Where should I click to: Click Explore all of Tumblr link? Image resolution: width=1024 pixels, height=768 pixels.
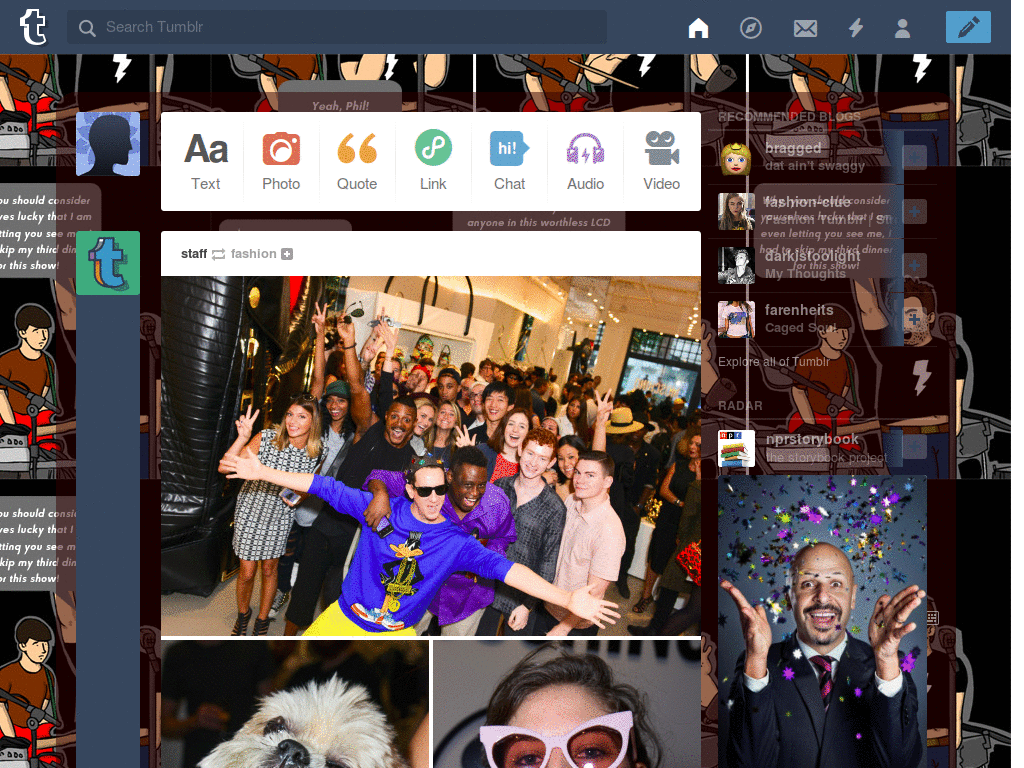pyautogui.click(x=773, y=362)
